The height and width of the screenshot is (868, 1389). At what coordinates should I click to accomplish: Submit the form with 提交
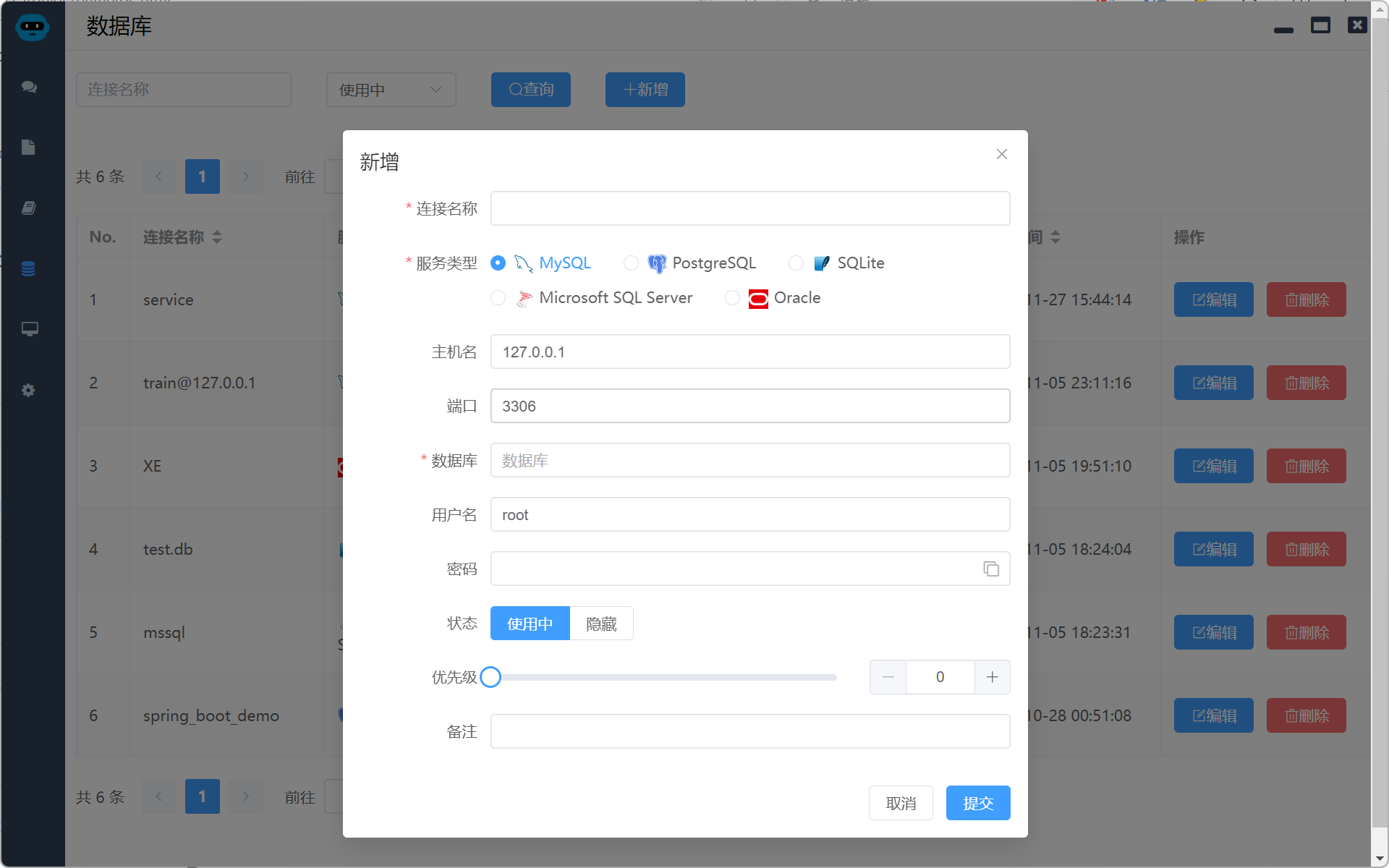coord(978,803)
